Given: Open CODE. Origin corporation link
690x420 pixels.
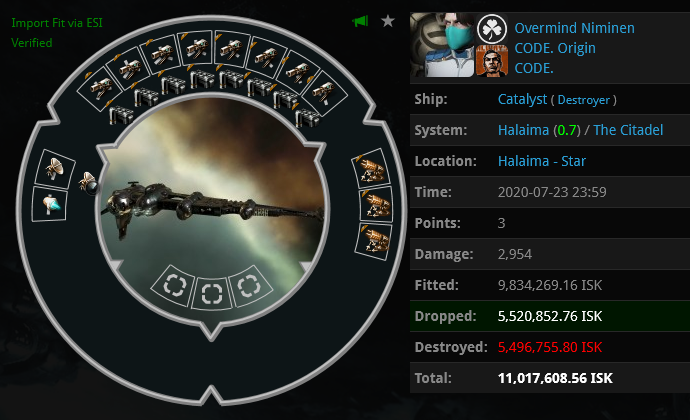Looking at the screenshot, I should 555,48.
